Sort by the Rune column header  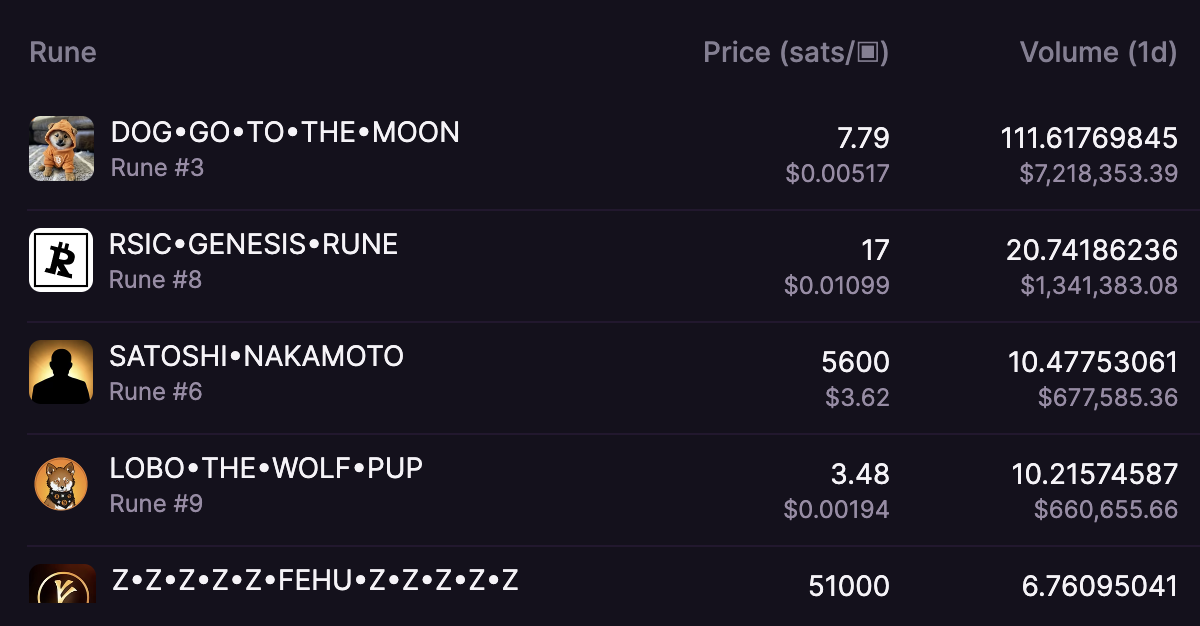(63, 52)
